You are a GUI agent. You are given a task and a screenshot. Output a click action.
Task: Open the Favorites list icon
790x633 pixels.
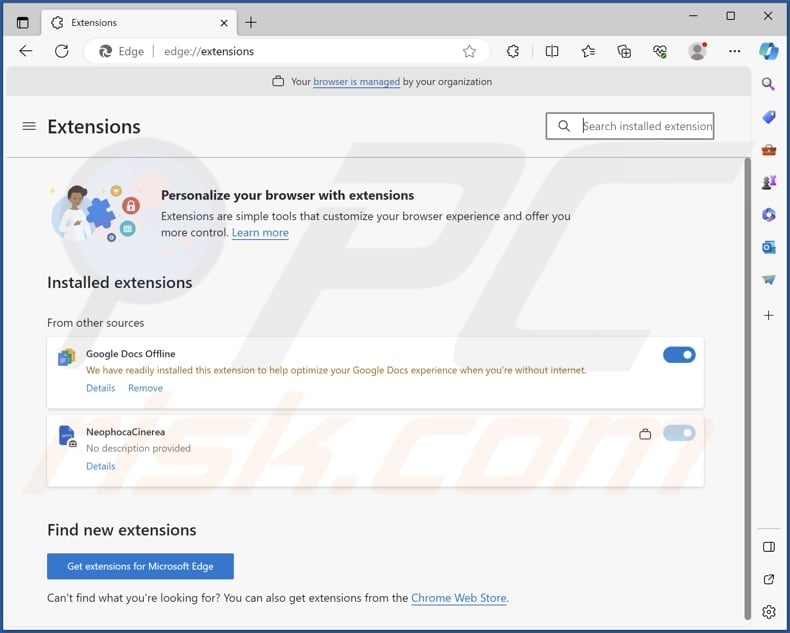point(588,51)
